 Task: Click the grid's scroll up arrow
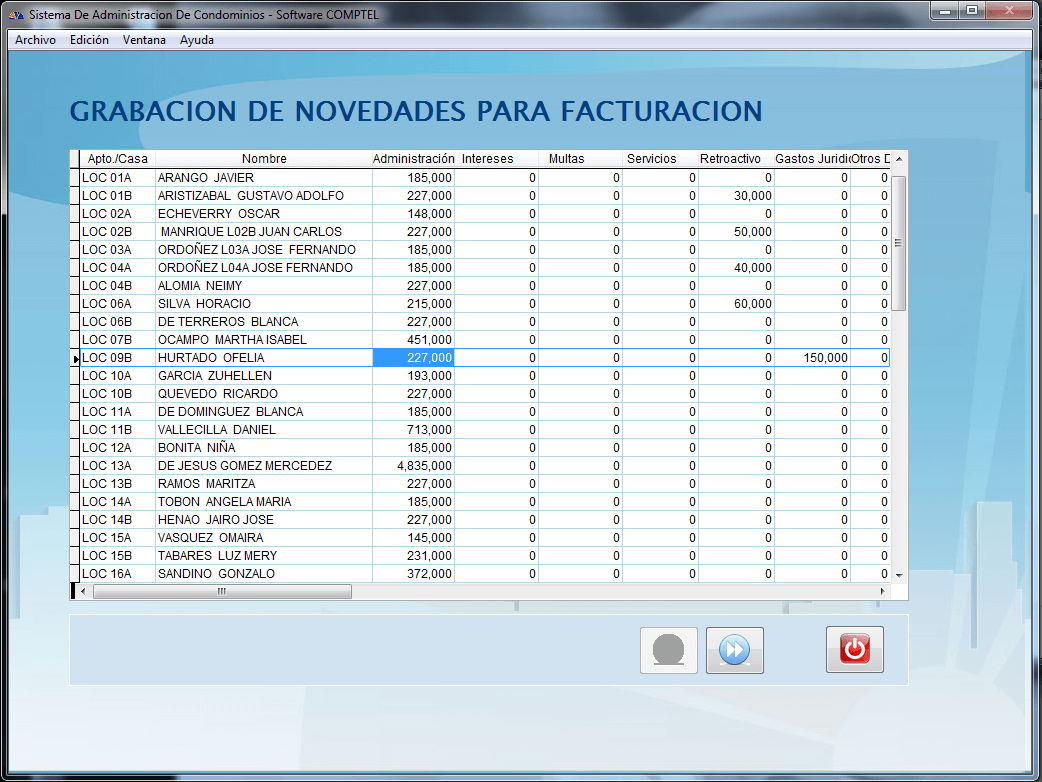(899, 159)
